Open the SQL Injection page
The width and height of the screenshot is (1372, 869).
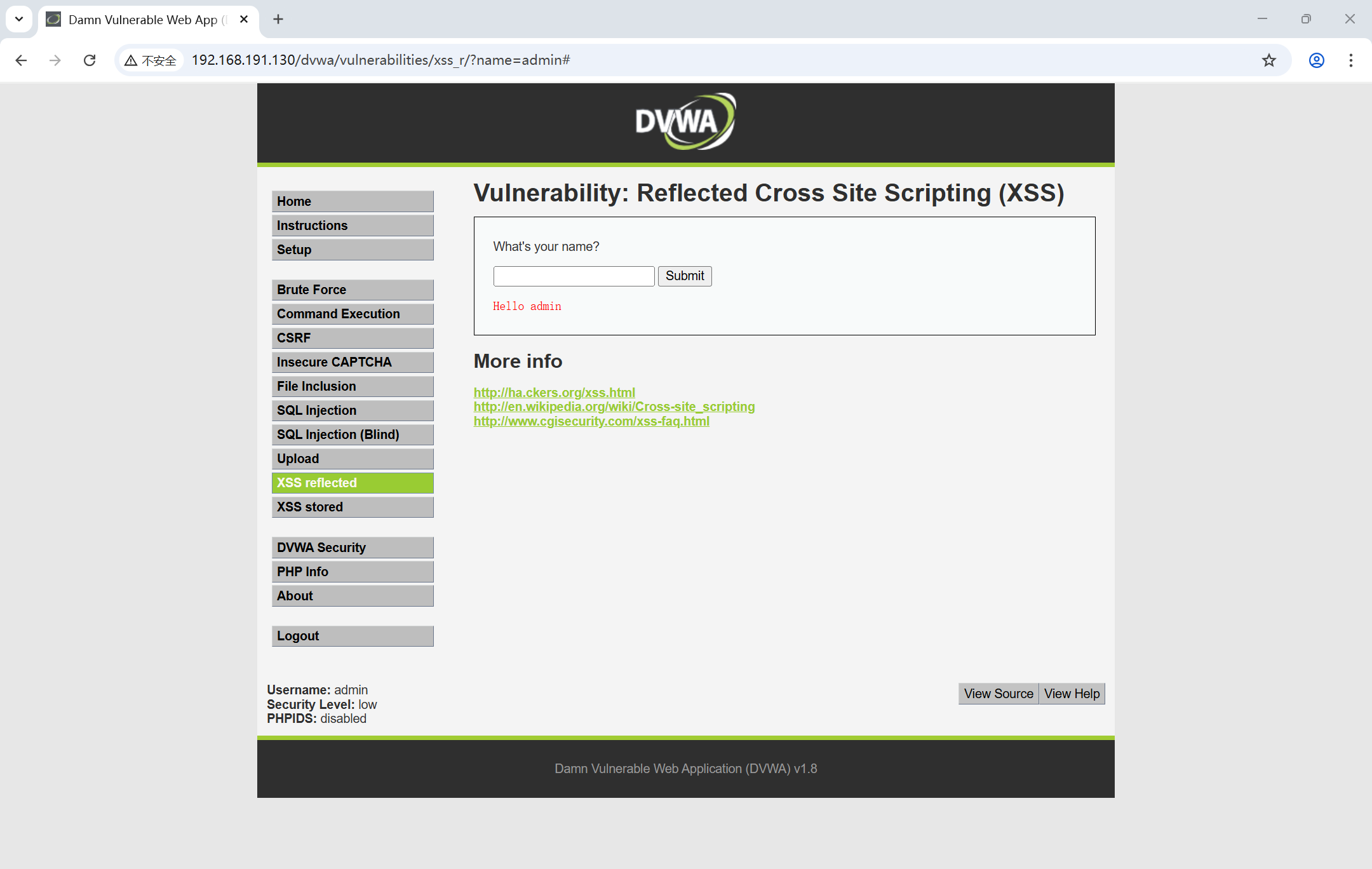pos(353,410)
